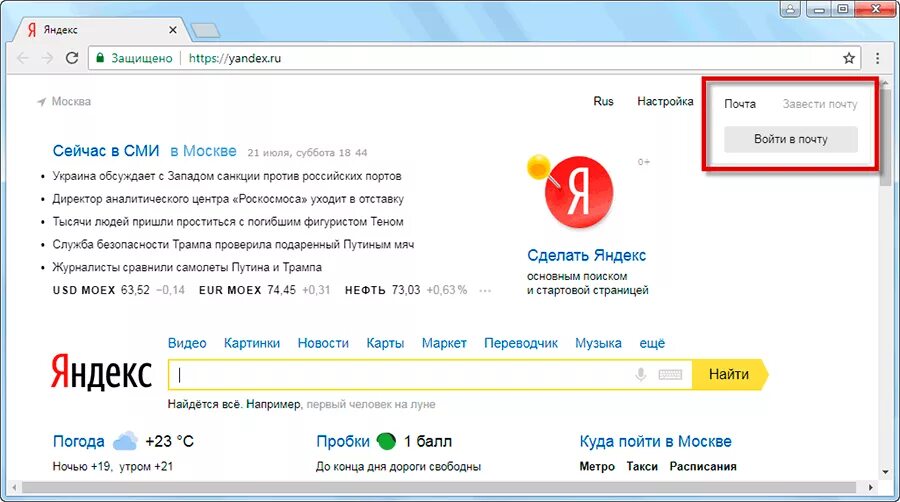This screenshot has width=900, height=502.
Task: Open the Карты service tab
Action: (x=385, y=343)
